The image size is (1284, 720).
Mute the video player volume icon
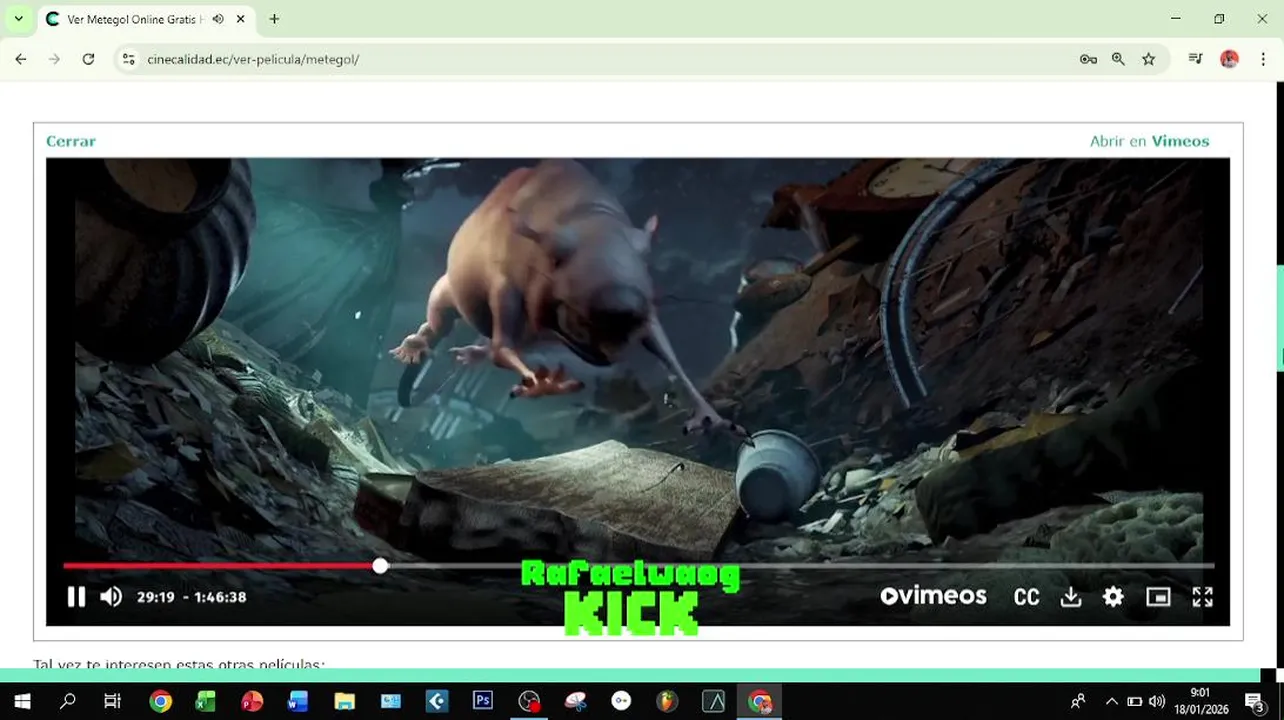point(111,597)
